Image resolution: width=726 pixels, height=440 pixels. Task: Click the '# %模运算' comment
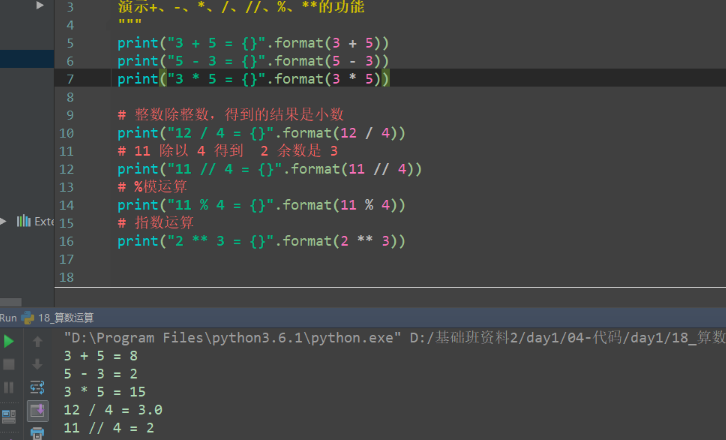pyautogui.click(x=152, y=187)
